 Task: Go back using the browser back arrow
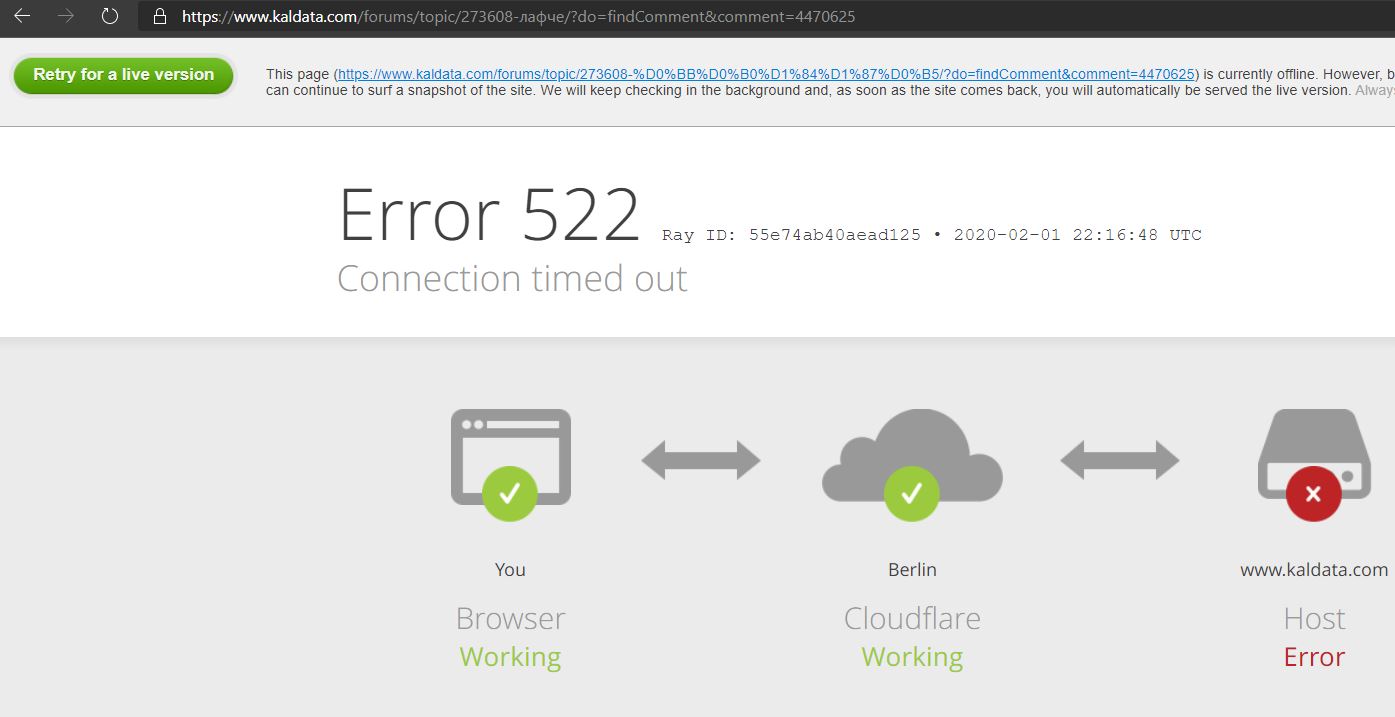click(22, 16)
